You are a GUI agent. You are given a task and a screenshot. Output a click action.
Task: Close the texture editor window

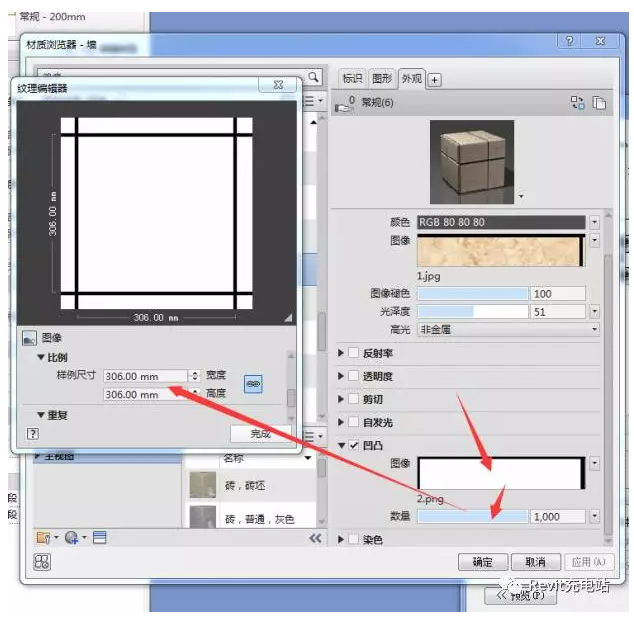279,85
